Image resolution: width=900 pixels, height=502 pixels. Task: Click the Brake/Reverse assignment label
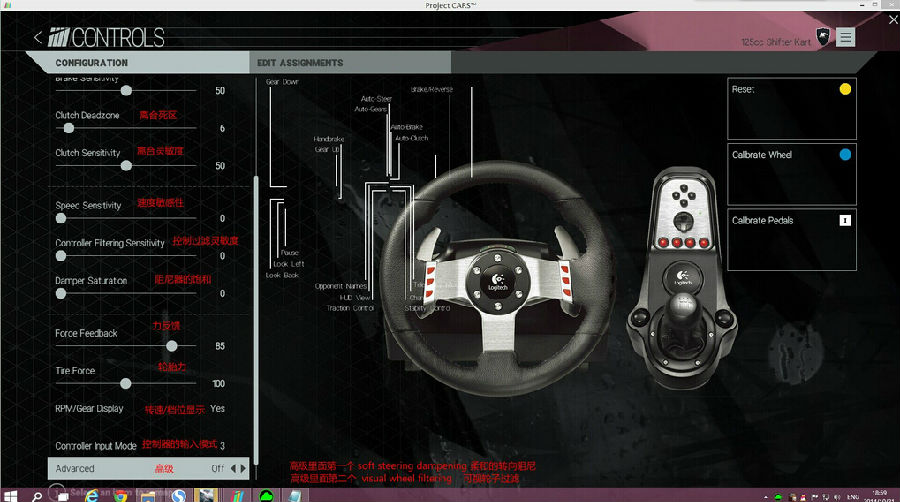coord(432,89)
